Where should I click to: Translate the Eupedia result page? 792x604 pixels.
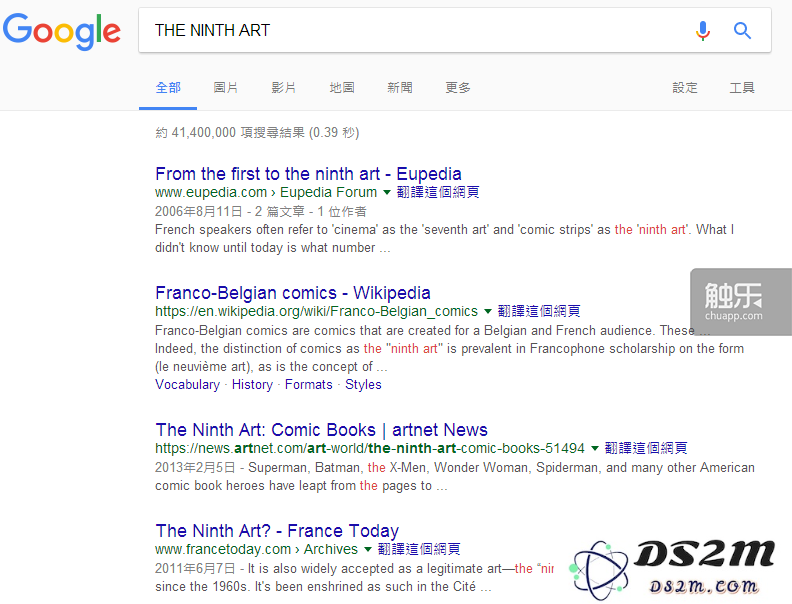(x=438, y=192)
